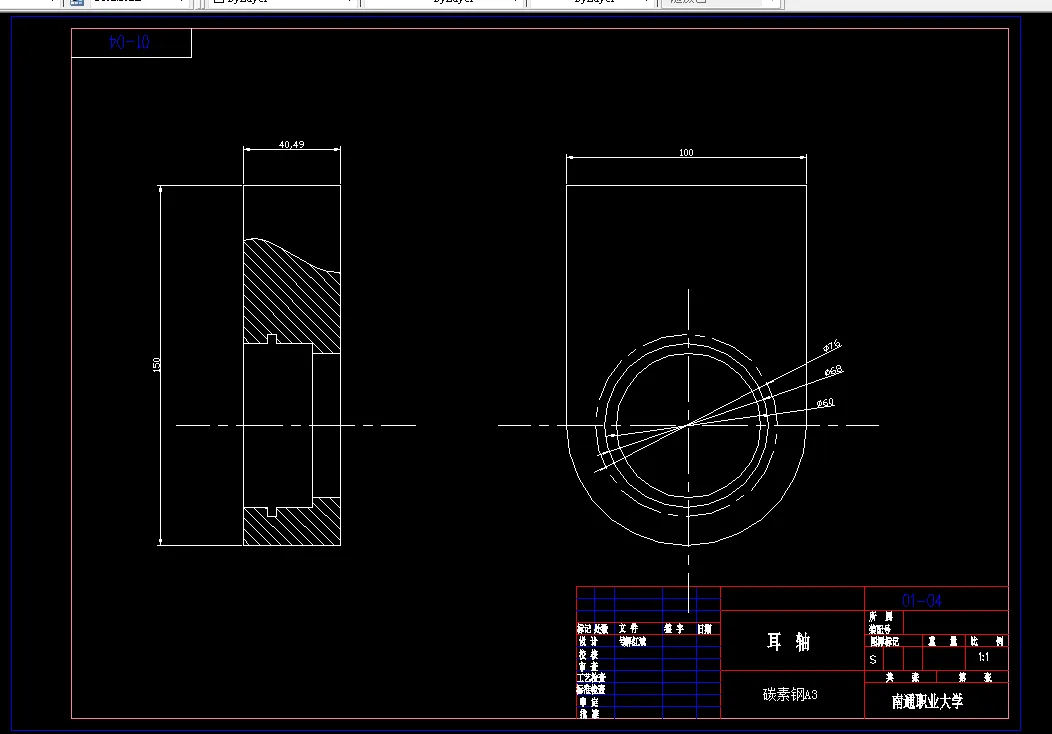
Task: Pick the upper hatched section area
Action: point(292,295)
